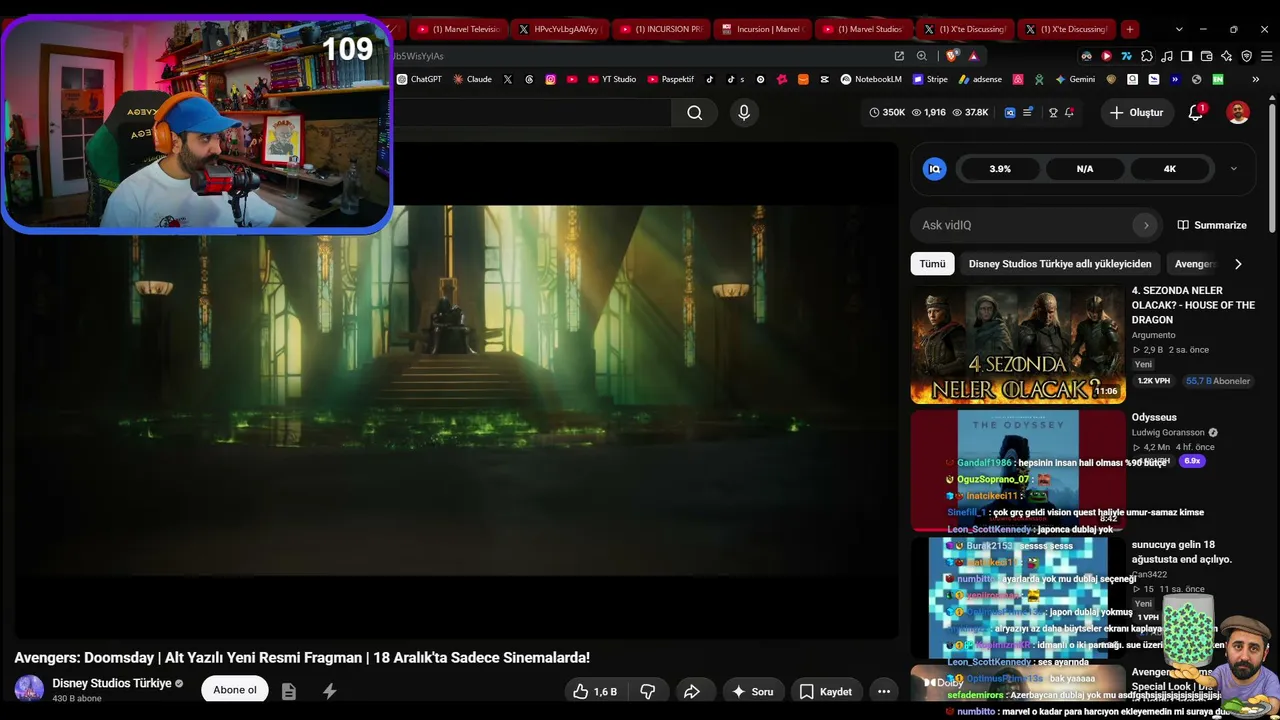Switch to the HPvcYvLbgAAViyy X tab
Screen dimensions: 1280x720
(x=558, y=29)
